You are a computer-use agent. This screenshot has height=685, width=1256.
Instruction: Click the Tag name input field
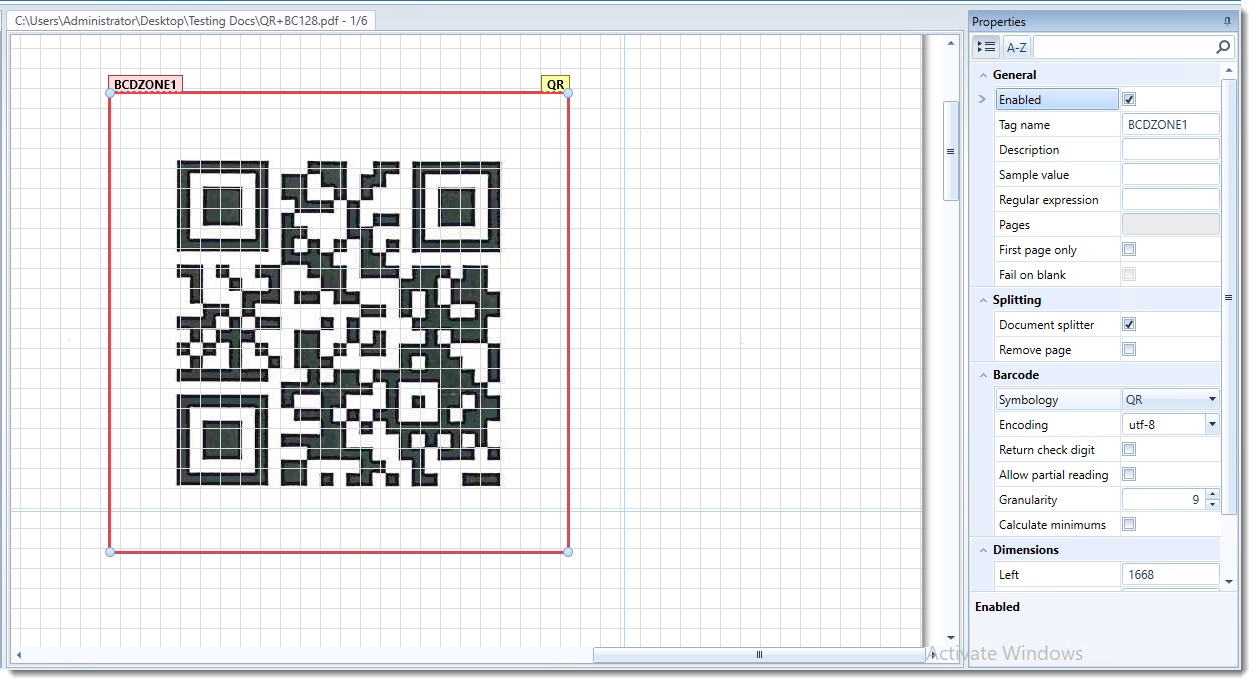pyautogui.click(x=1170, y=124)
